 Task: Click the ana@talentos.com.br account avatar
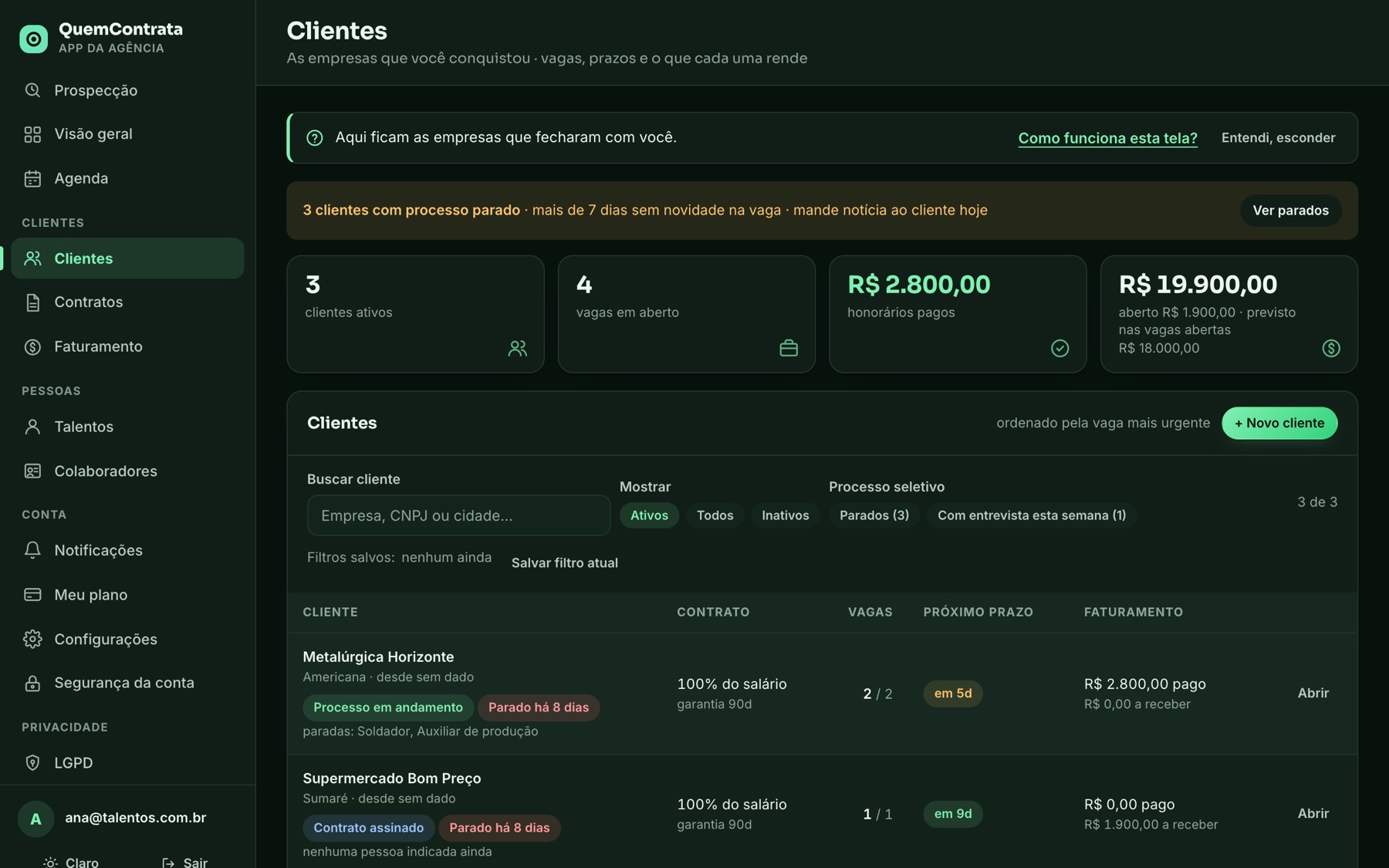tap(35, 819)
